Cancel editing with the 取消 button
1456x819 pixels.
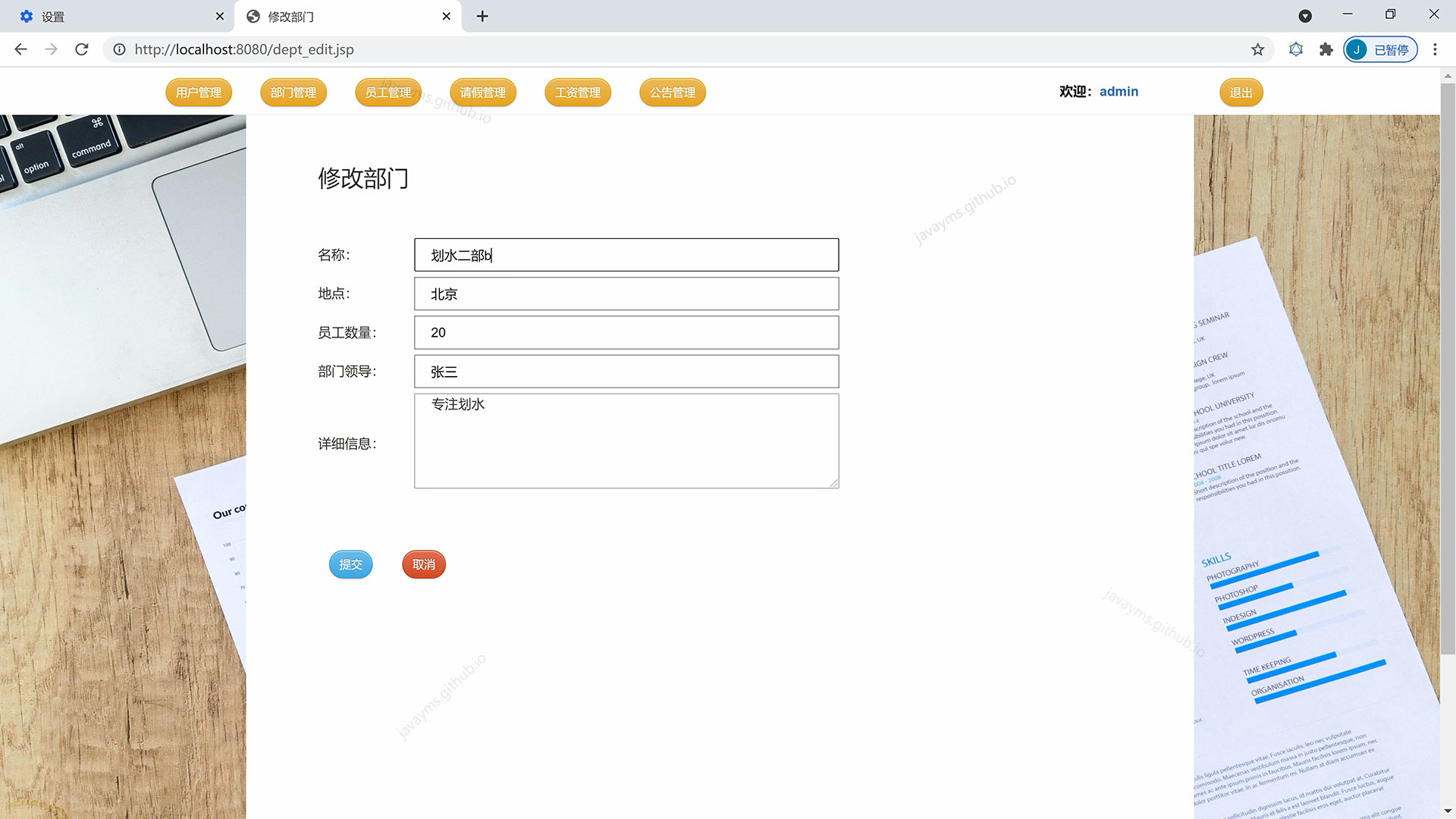tap(423, 564)
